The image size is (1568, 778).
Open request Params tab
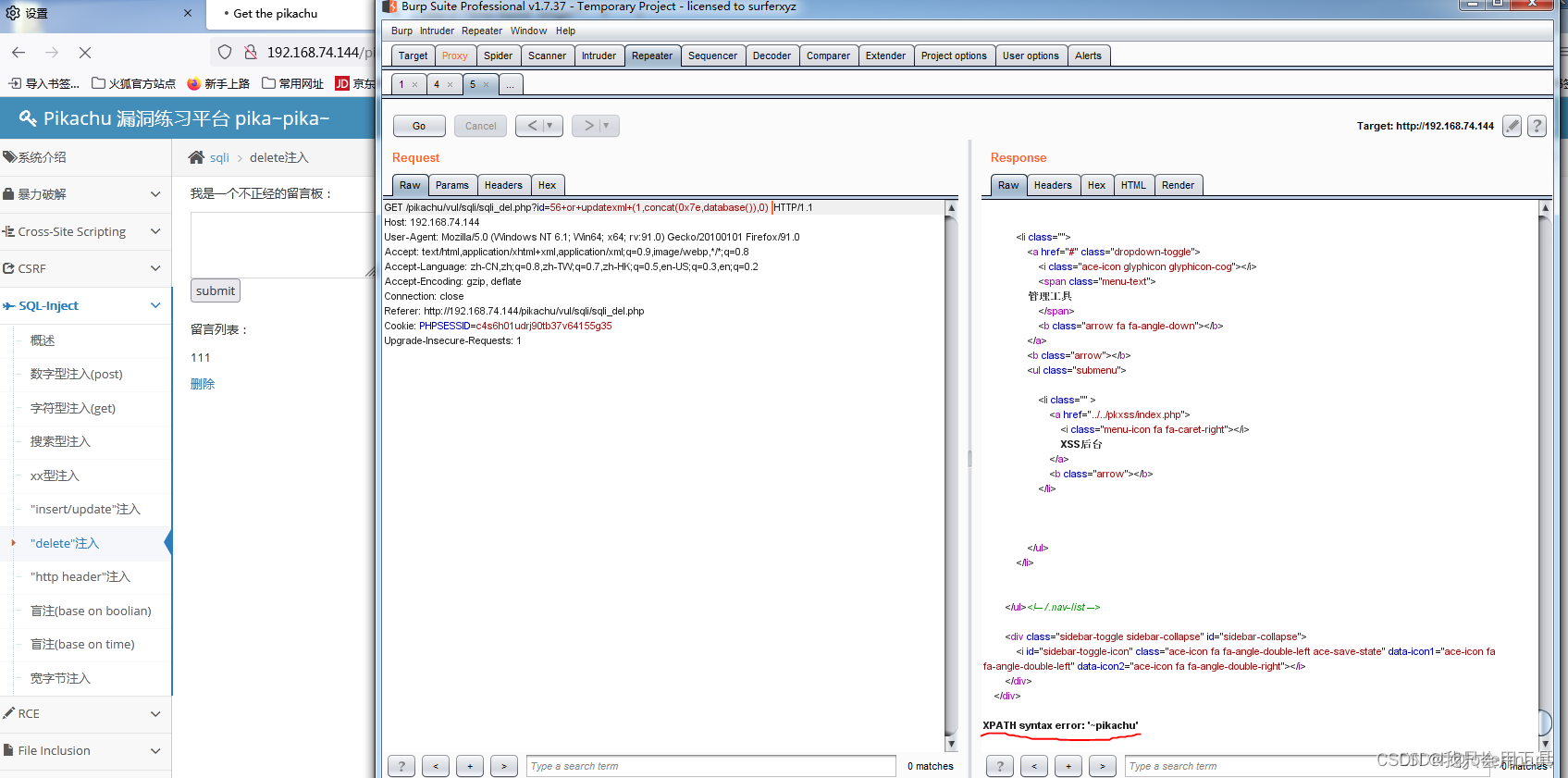[452, 185]
